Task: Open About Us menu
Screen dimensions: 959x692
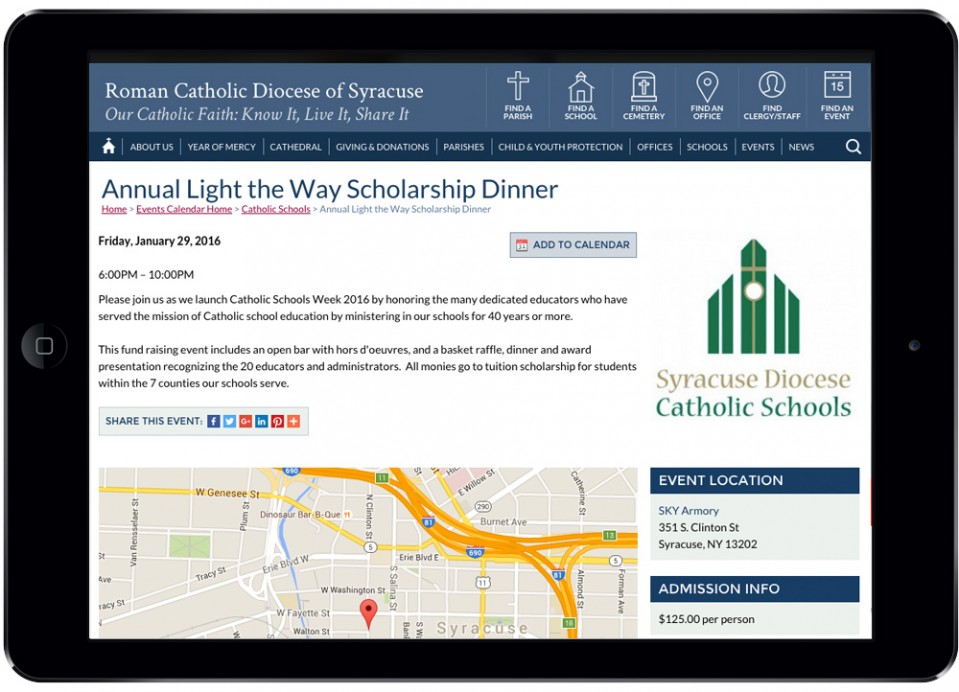Action: 152,147
